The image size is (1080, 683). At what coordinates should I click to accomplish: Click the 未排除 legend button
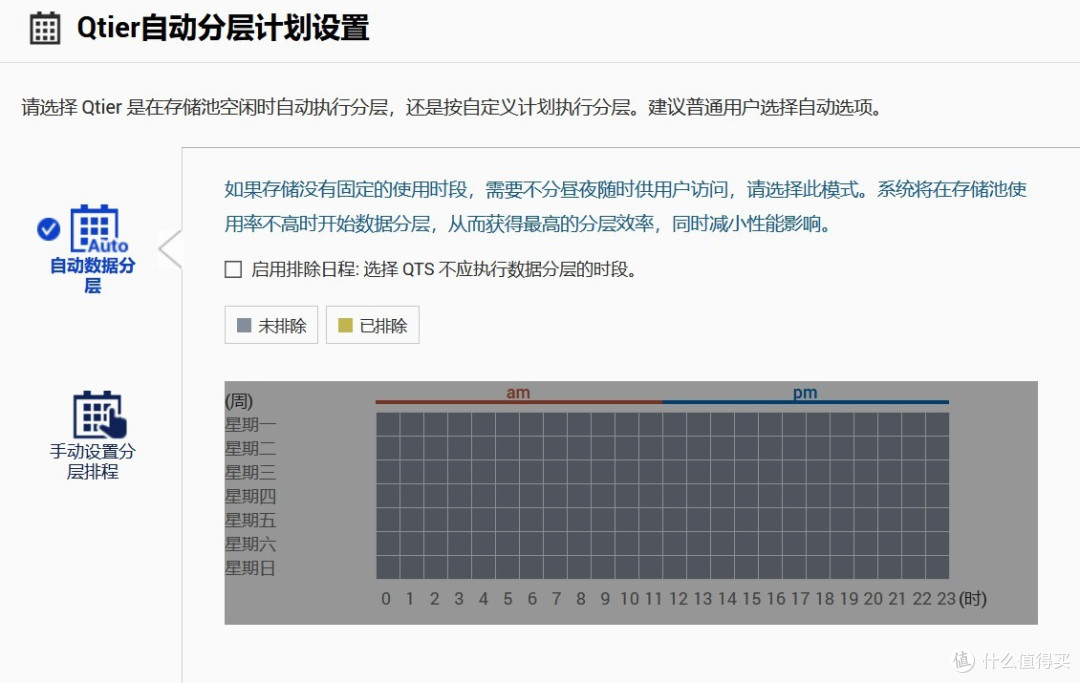[x=271, y=325]
